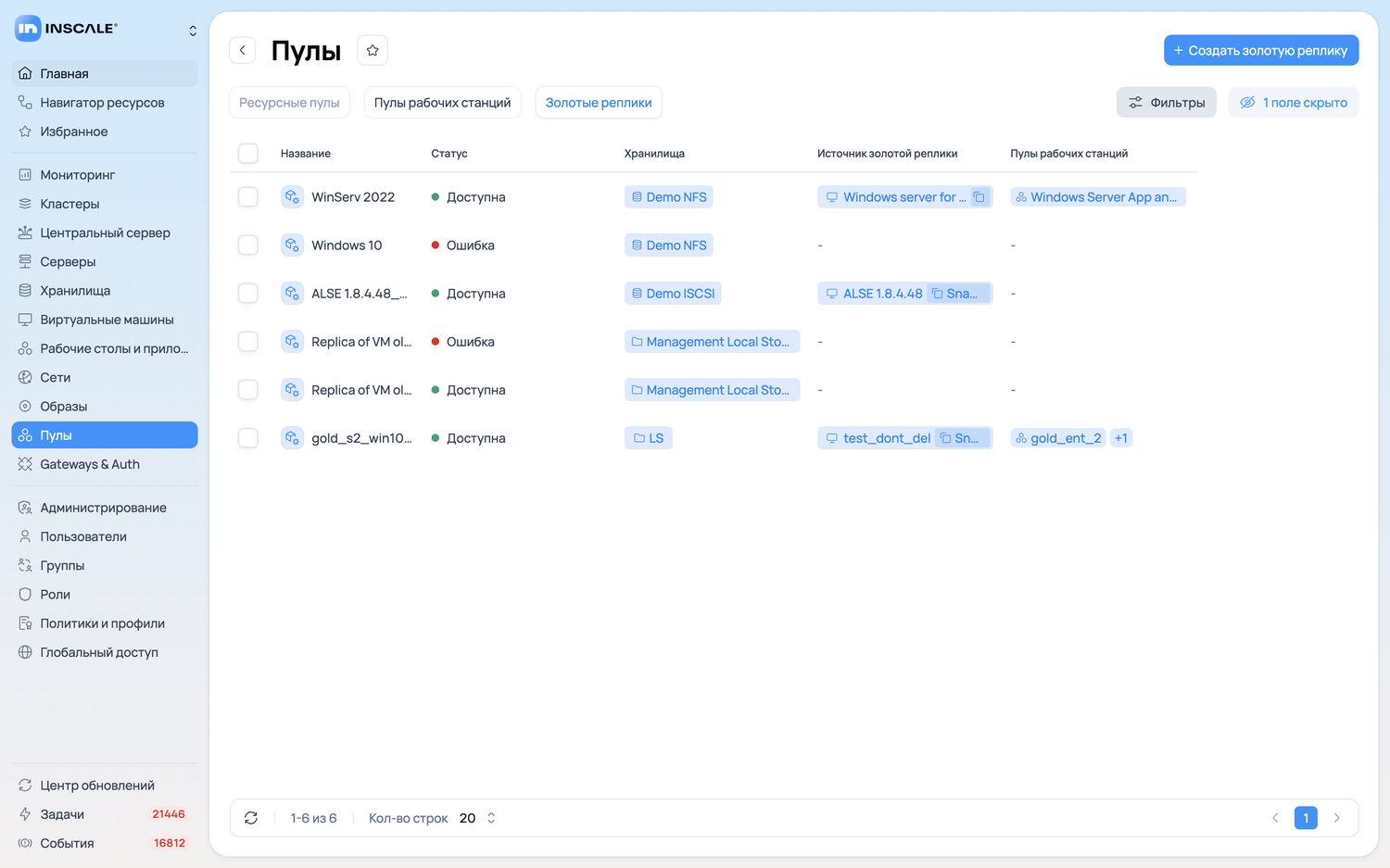
Task: Open Мониторинг from the sidebar
Action: 105,174
